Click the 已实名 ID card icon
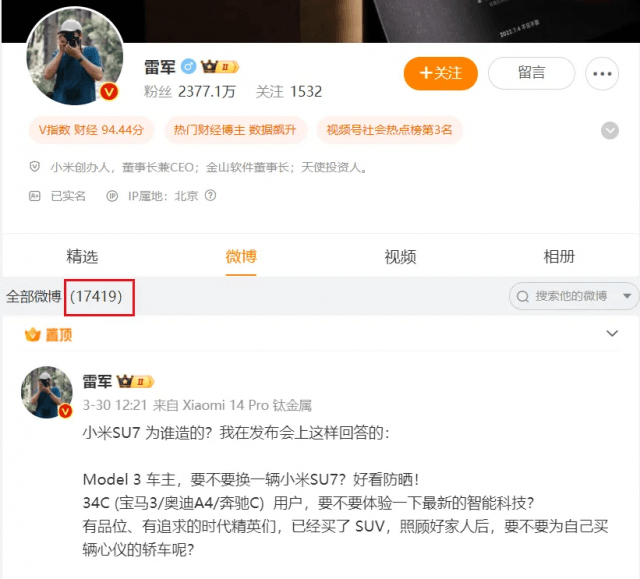This screenshot has width=640, height=579. click(34, 196)
